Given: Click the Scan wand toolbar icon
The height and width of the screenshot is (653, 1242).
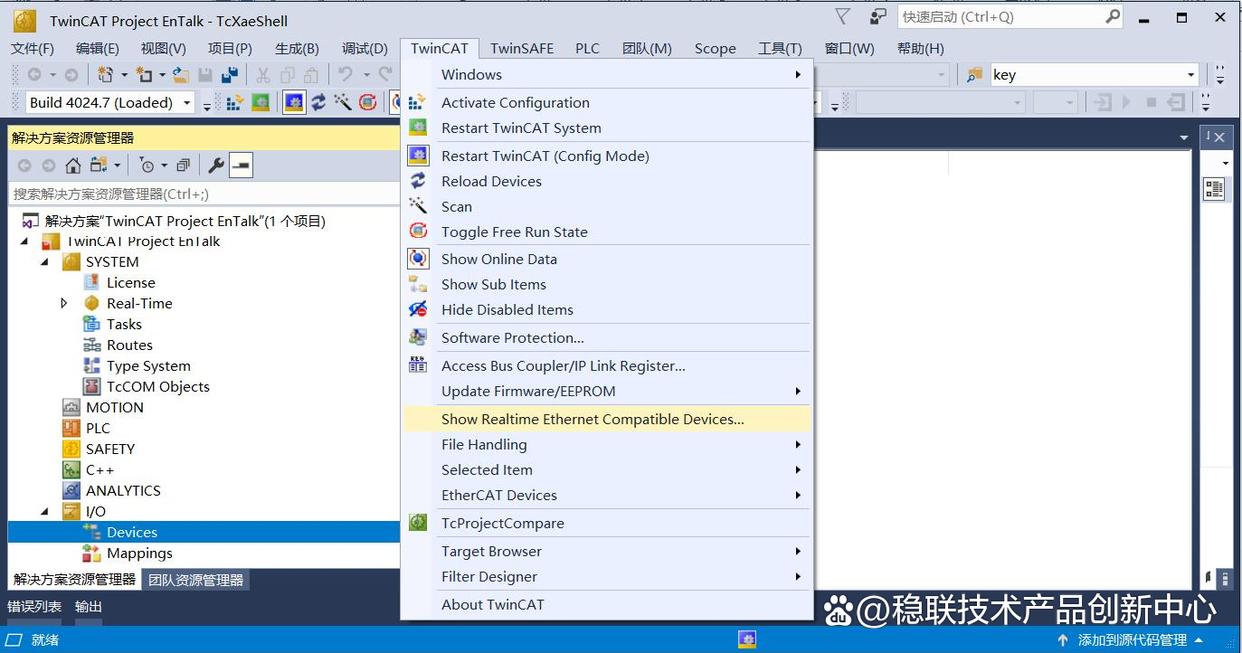Looking at the screenshot, I should [x=343, y=102].
